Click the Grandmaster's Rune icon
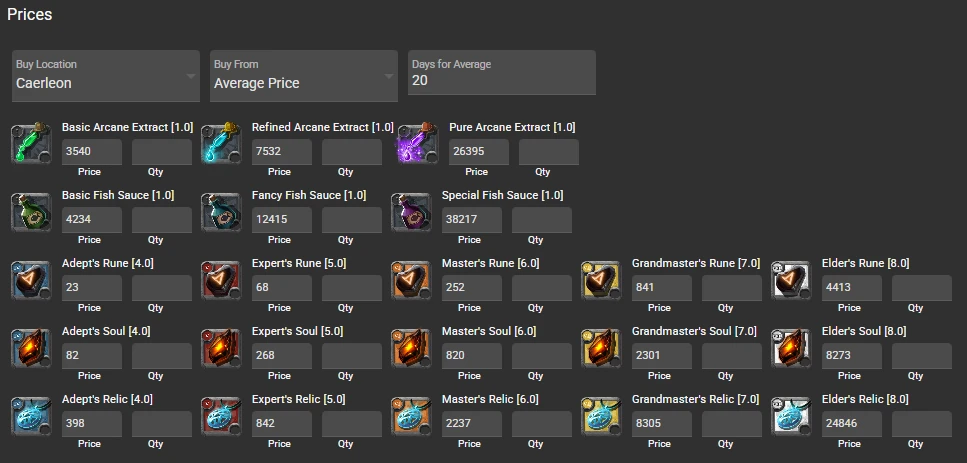The image size is (967, 463). click(x=600, y=280)
